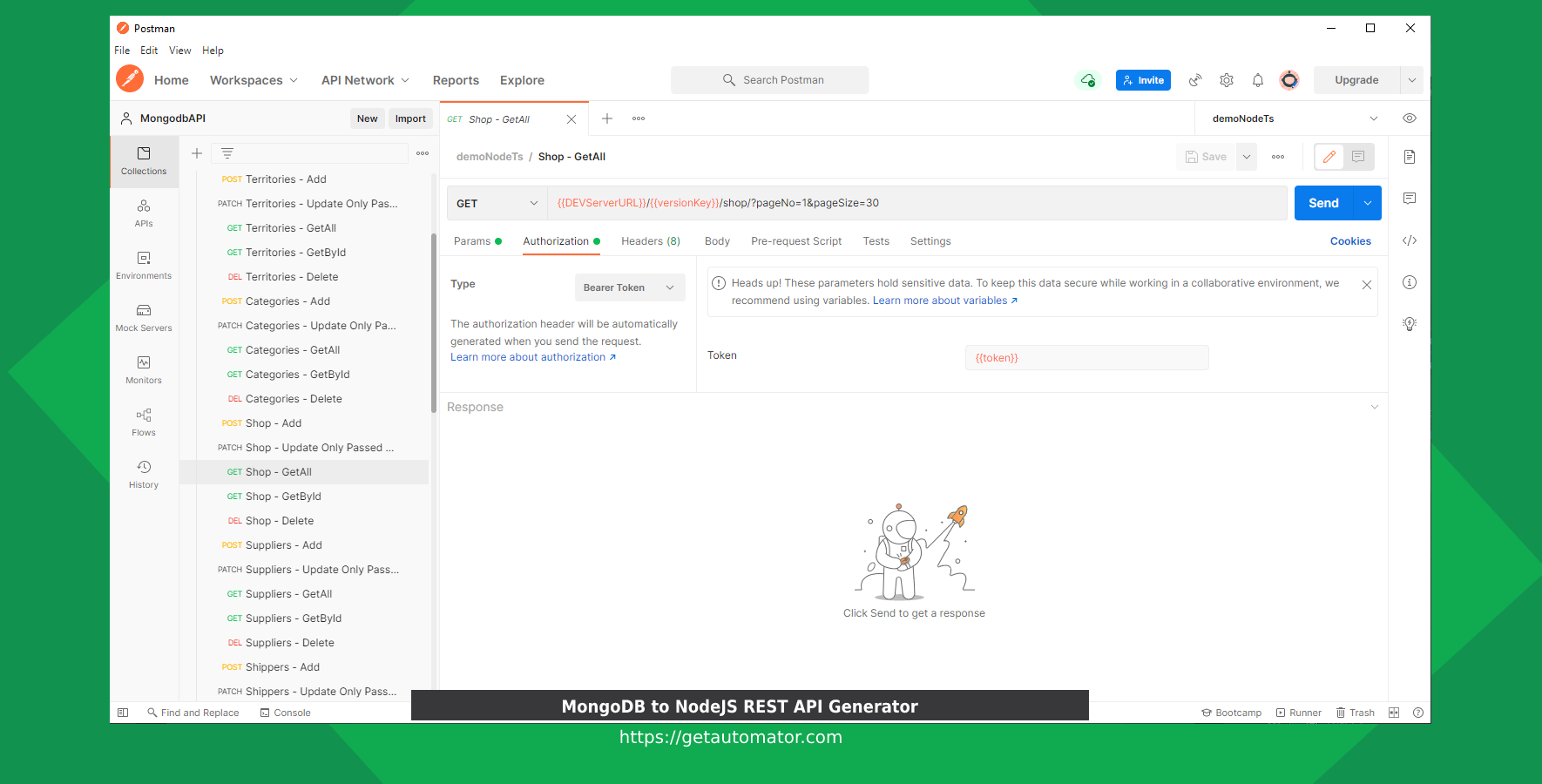Expand the Send button arrow options
1542x784 pixels.
(1368, 203)
